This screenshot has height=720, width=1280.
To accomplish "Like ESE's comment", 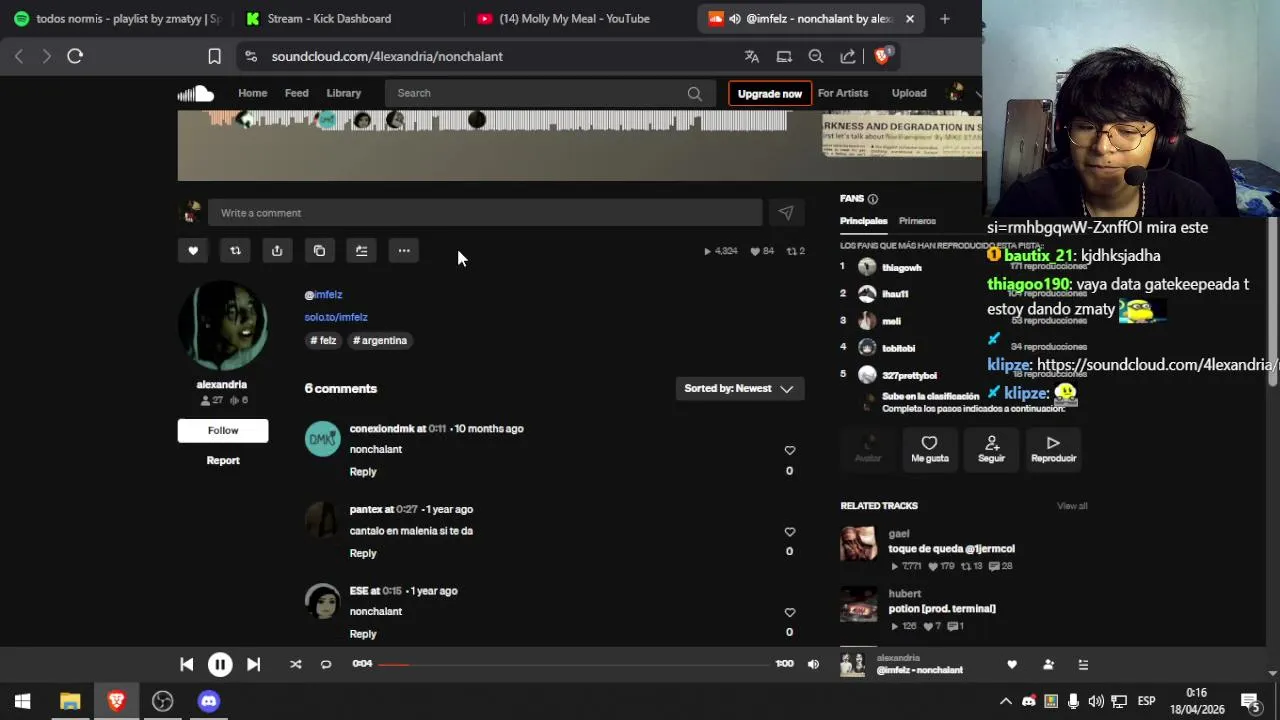I will point(789,613).
